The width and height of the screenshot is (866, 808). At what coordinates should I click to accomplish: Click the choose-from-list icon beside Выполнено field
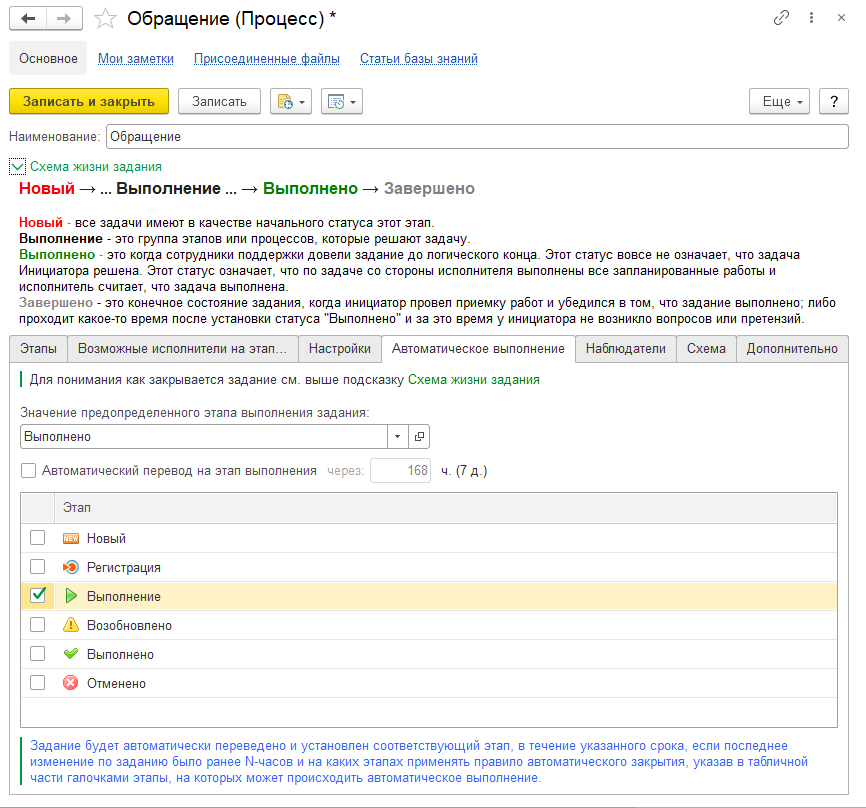click(418, 436)
